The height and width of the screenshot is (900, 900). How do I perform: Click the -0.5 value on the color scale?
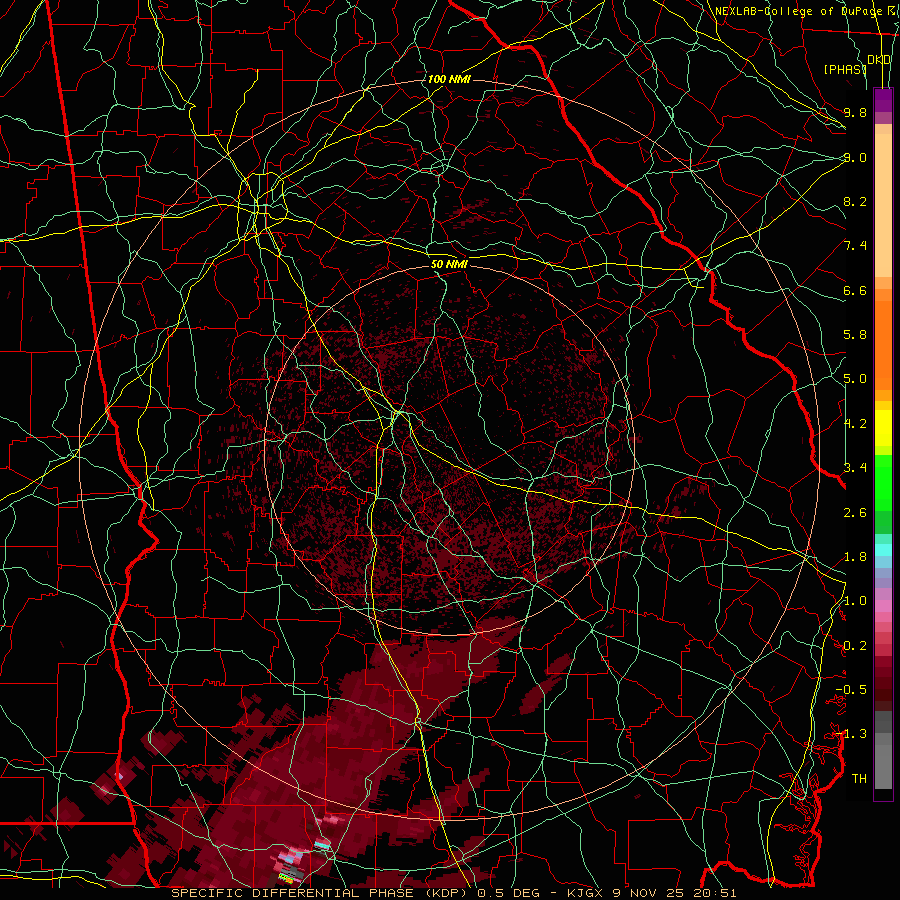(851, 690)
